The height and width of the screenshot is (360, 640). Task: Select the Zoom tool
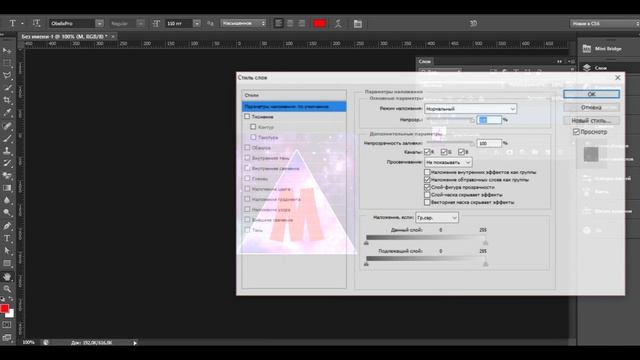(x=7, y=289)
